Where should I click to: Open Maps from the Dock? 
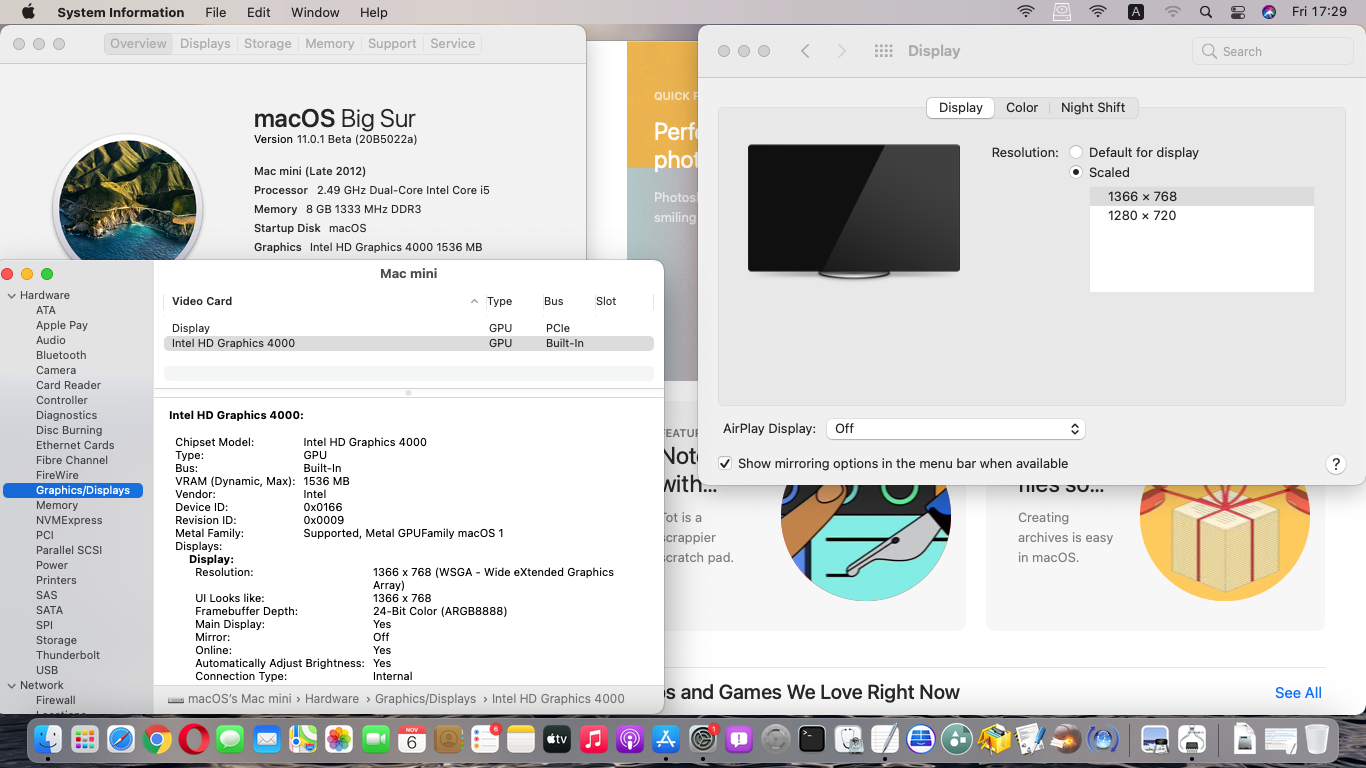(303, 740)
